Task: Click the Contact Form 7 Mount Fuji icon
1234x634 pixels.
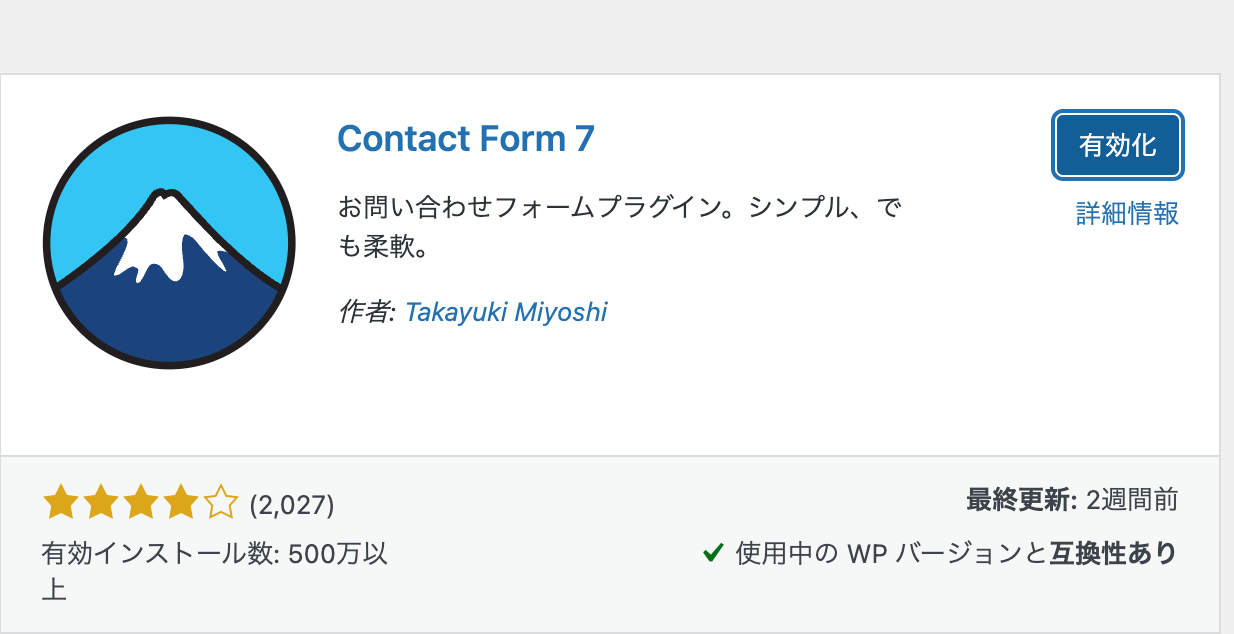Action: click(x=170, y=243)
